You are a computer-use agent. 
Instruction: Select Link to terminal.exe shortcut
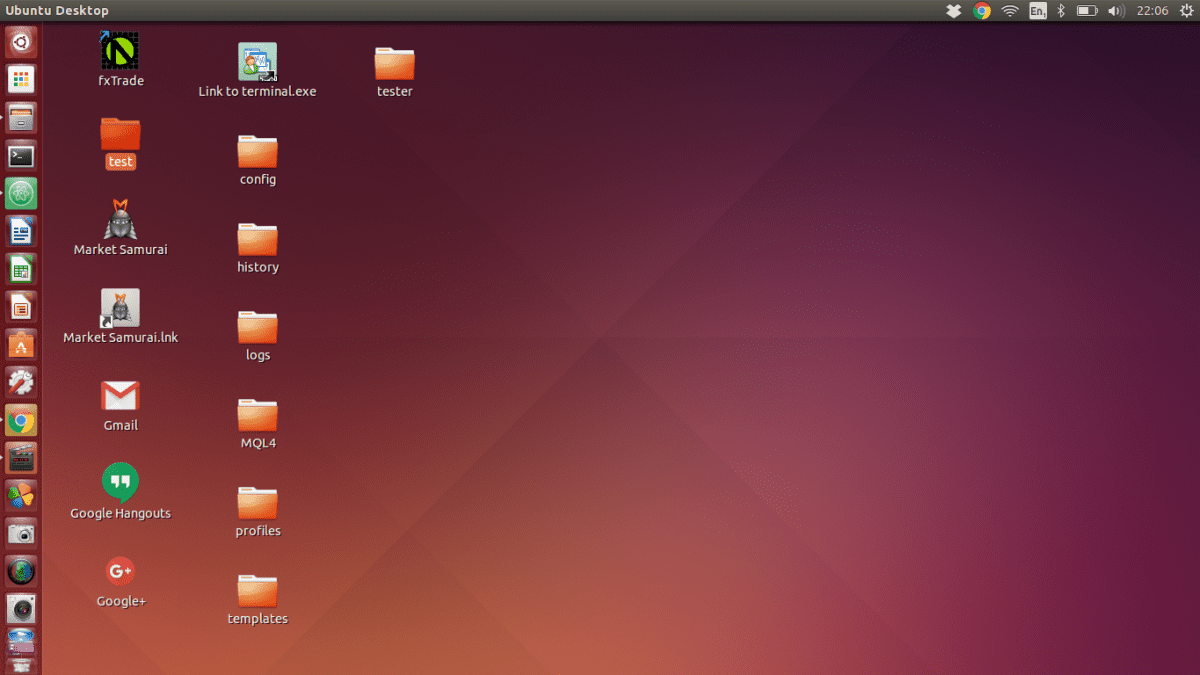click(x=257, y=62)
